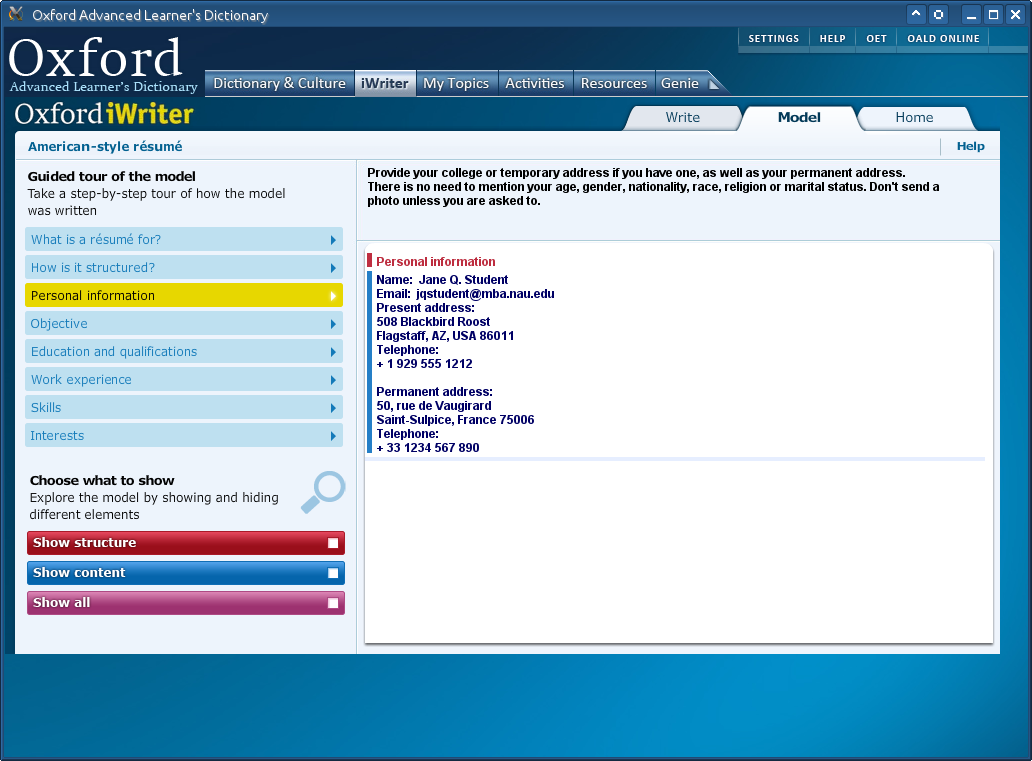Viewport: 1032px width, 761px height.
Task: Click the up-arrow title bar button
Action: [916, 14]
